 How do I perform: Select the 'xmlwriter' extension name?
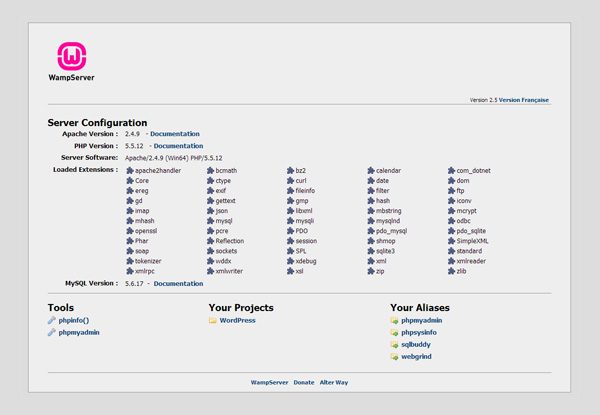229,271
